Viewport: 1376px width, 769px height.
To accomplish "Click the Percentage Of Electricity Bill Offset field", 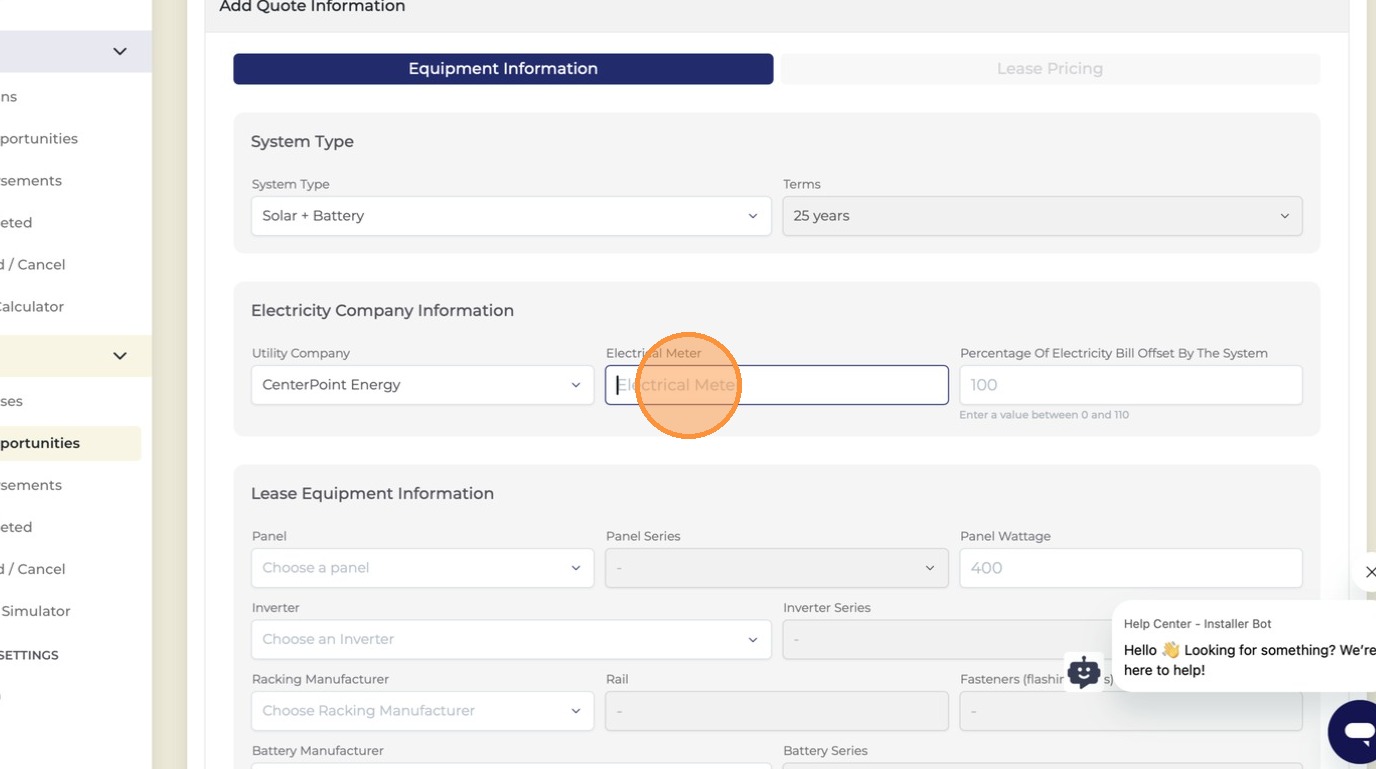I will [1131, 385].
